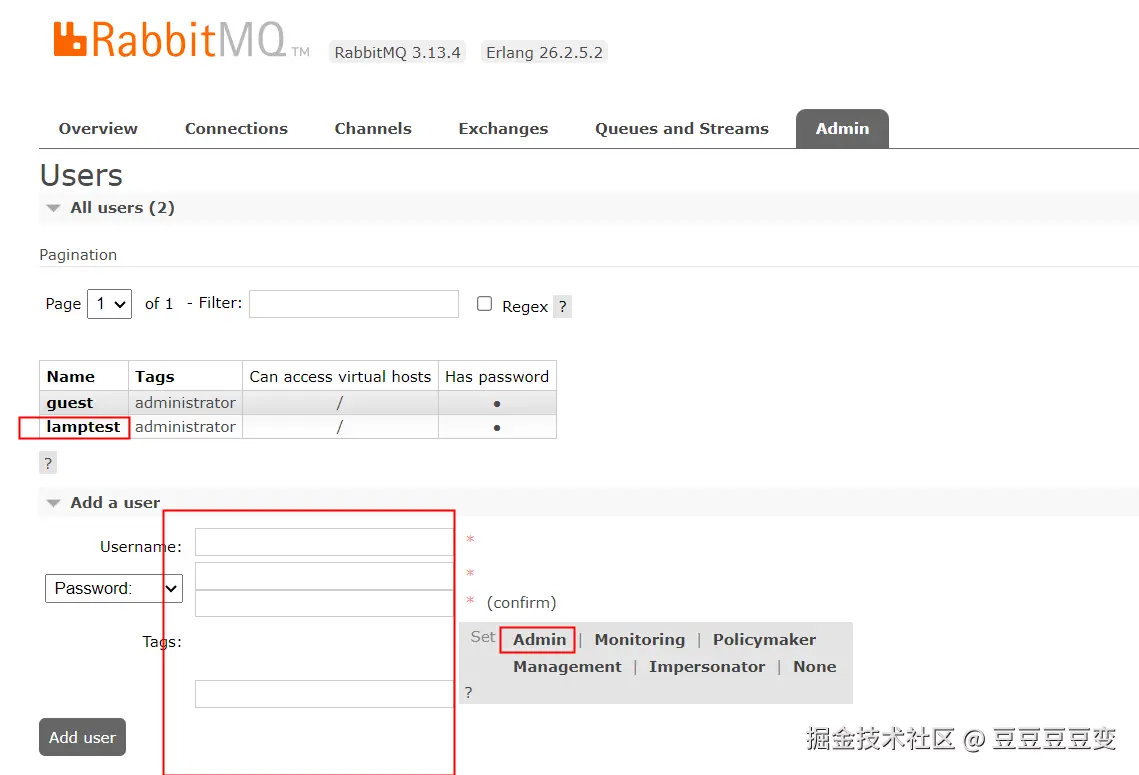The image size is (1139, 775).
Task: Open the lamptest user link
Action: tap(83, 427)
